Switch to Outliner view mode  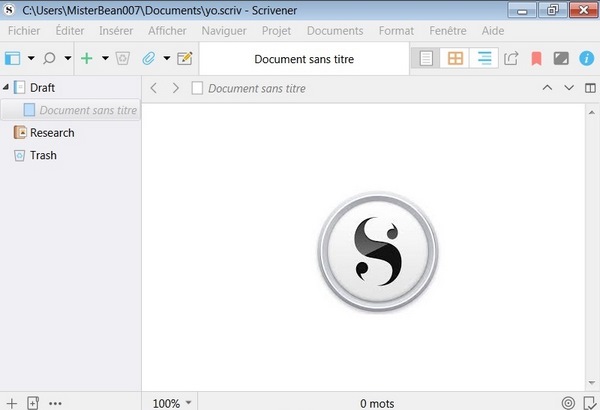(484, 59)
